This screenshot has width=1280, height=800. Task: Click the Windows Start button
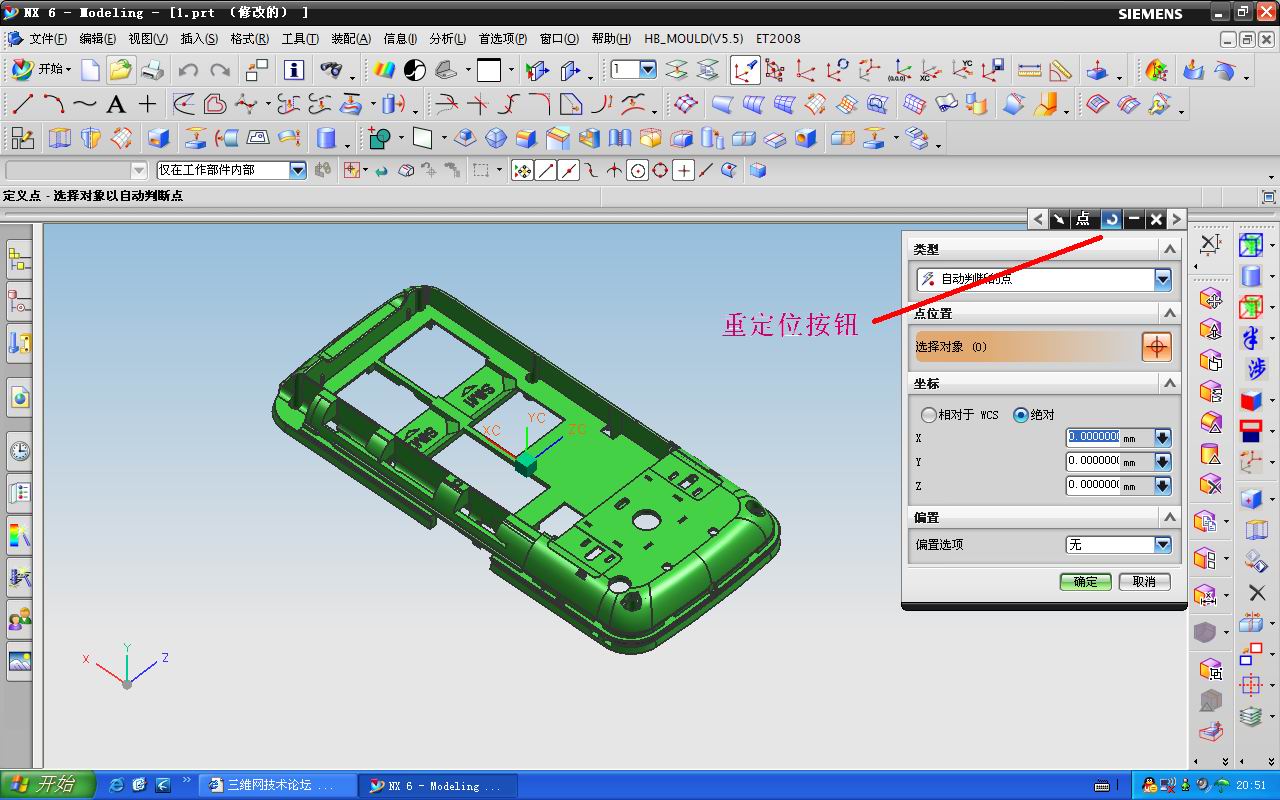pyautogui.click(x=48, y=785)
